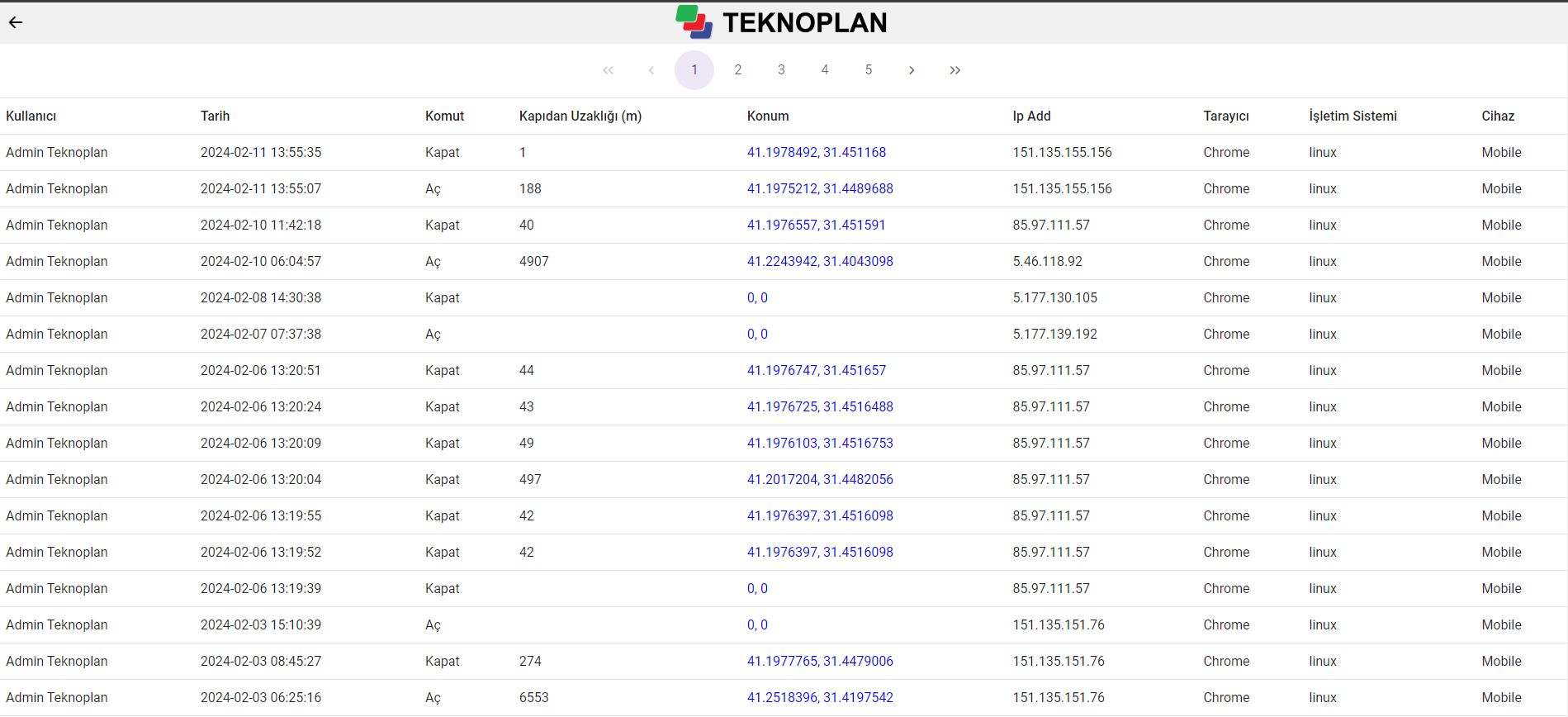Open 0, 0 location for 2024-02-08 entry
1568x717 pixels.
(757, 298)
